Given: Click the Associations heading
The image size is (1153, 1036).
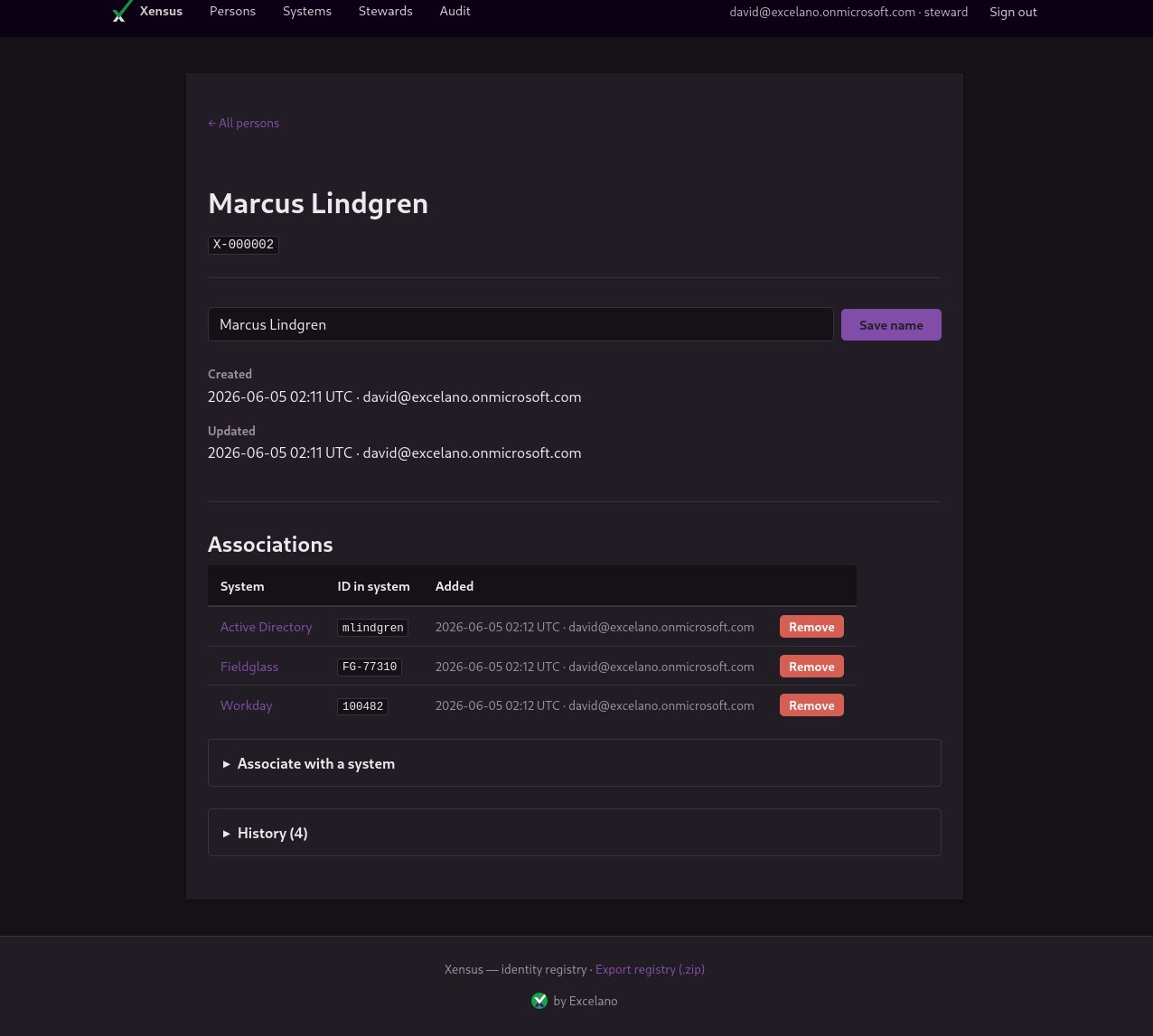Looking at the screenshot, I should point(270,545).
